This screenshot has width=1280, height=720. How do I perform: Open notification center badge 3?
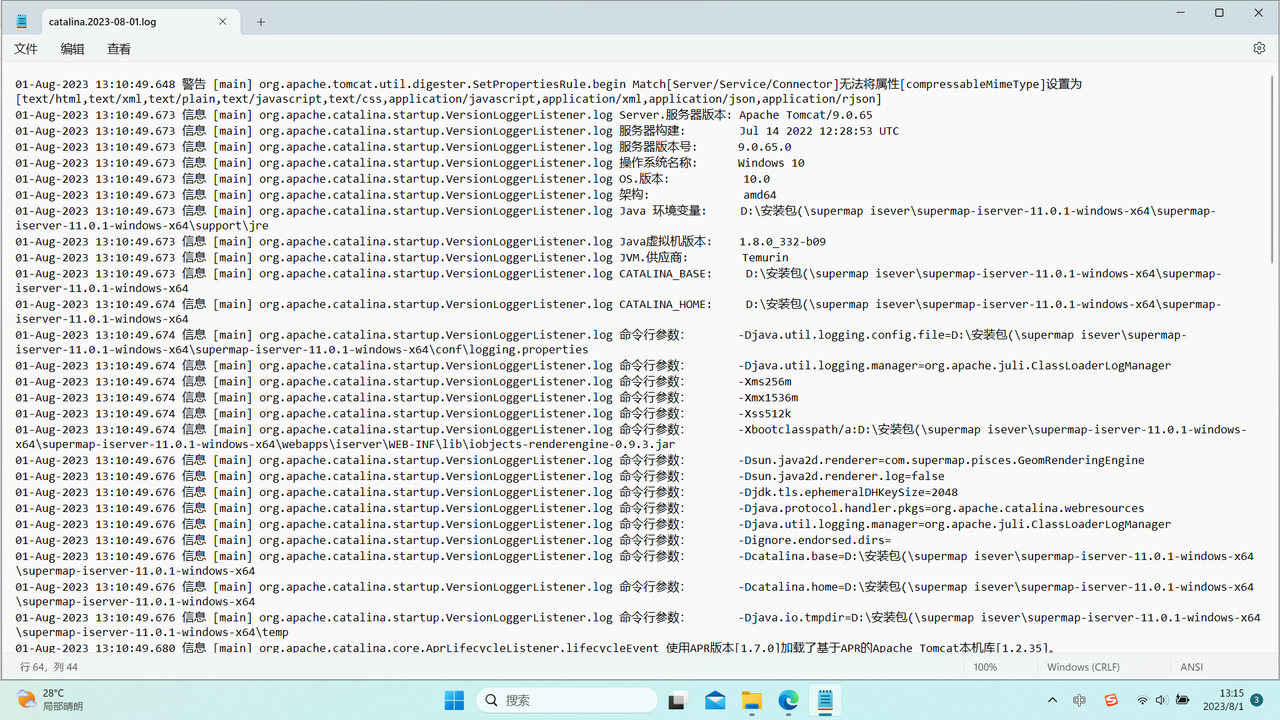pos(1258,700)
